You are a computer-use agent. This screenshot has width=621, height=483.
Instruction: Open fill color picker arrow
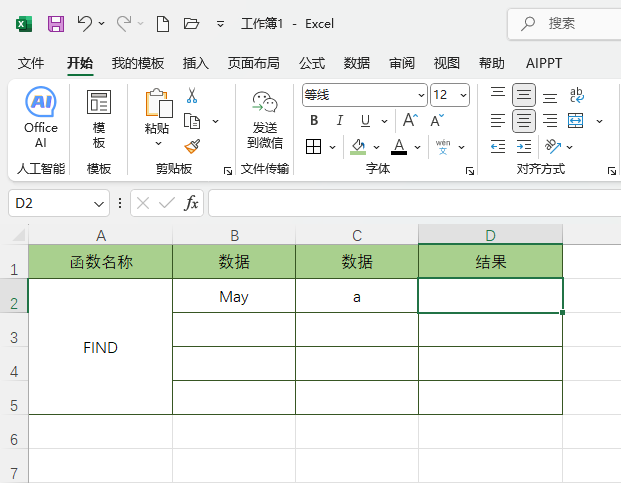click(376, 147)
